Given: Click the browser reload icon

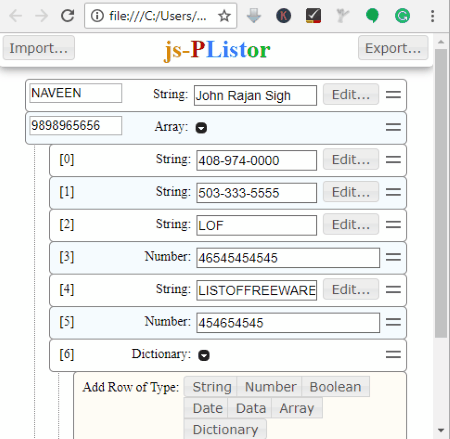Looking at the screenshot, I should point(67,16).
